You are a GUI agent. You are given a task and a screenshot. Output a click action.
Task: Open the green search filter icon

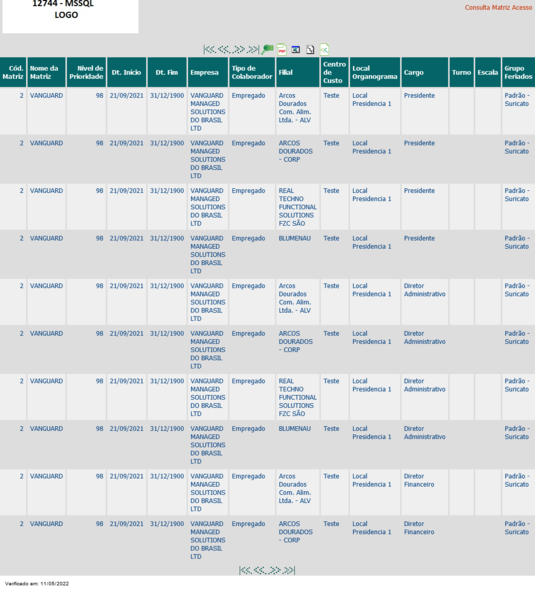[267, 49]
